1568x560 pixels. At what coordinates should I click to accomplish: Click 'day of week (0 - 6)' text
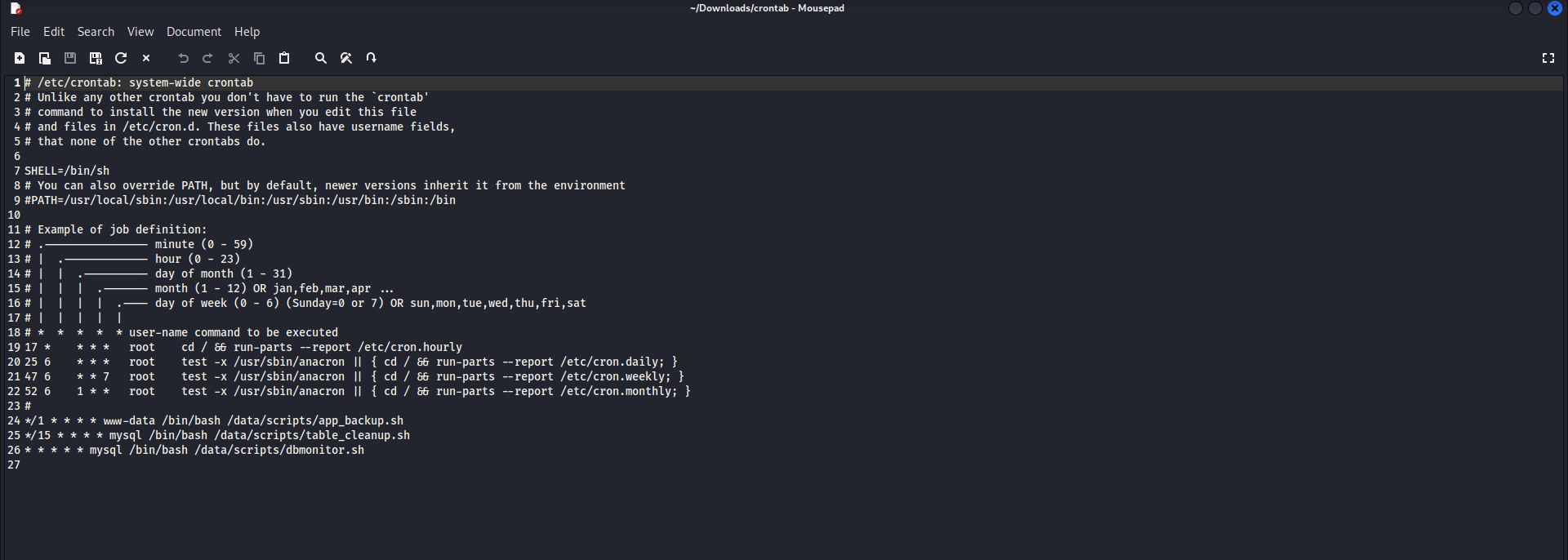click(x=217, y=303)
